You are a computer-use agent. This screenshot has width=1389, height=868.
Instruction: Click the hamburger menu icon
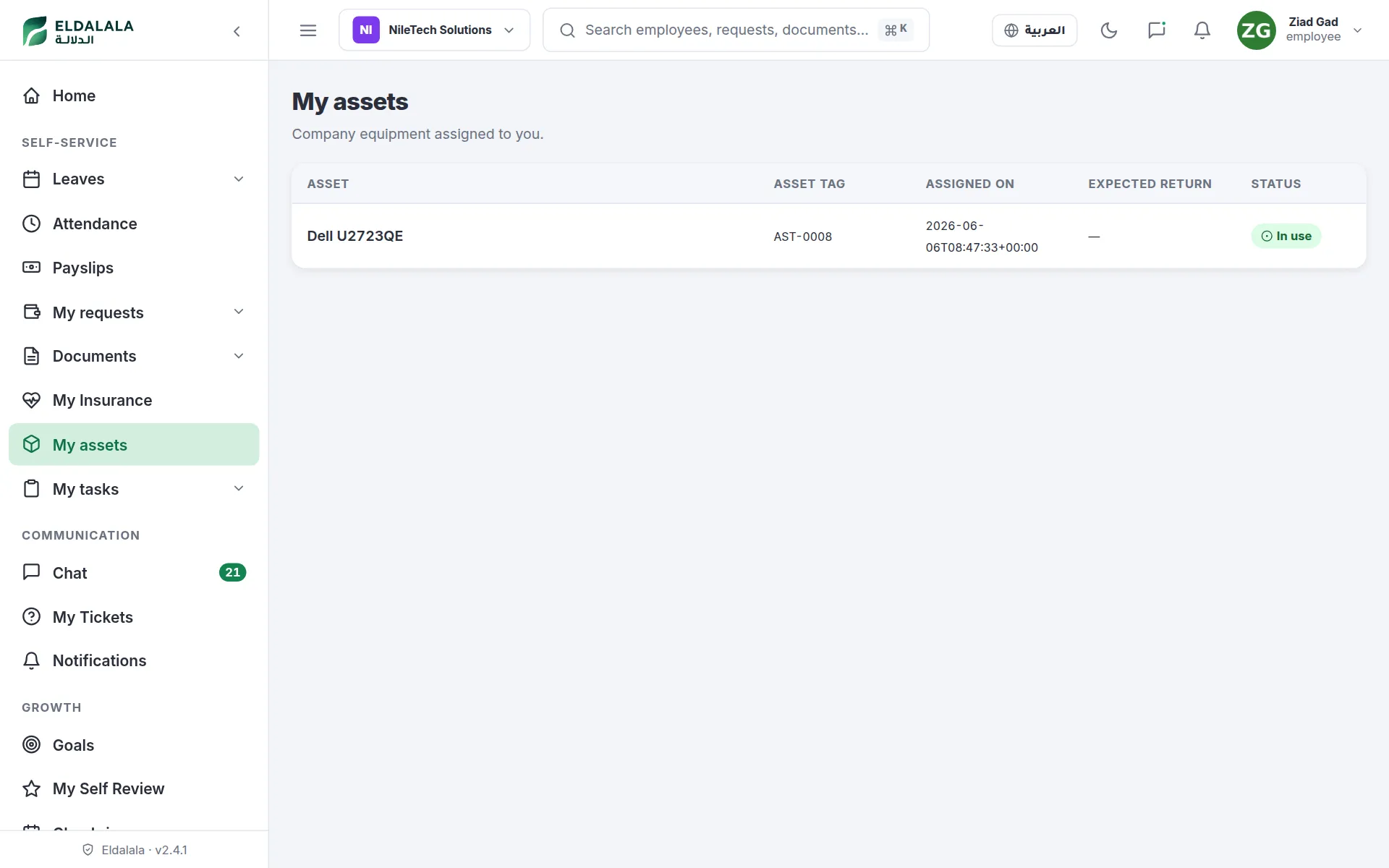(308, 30)
